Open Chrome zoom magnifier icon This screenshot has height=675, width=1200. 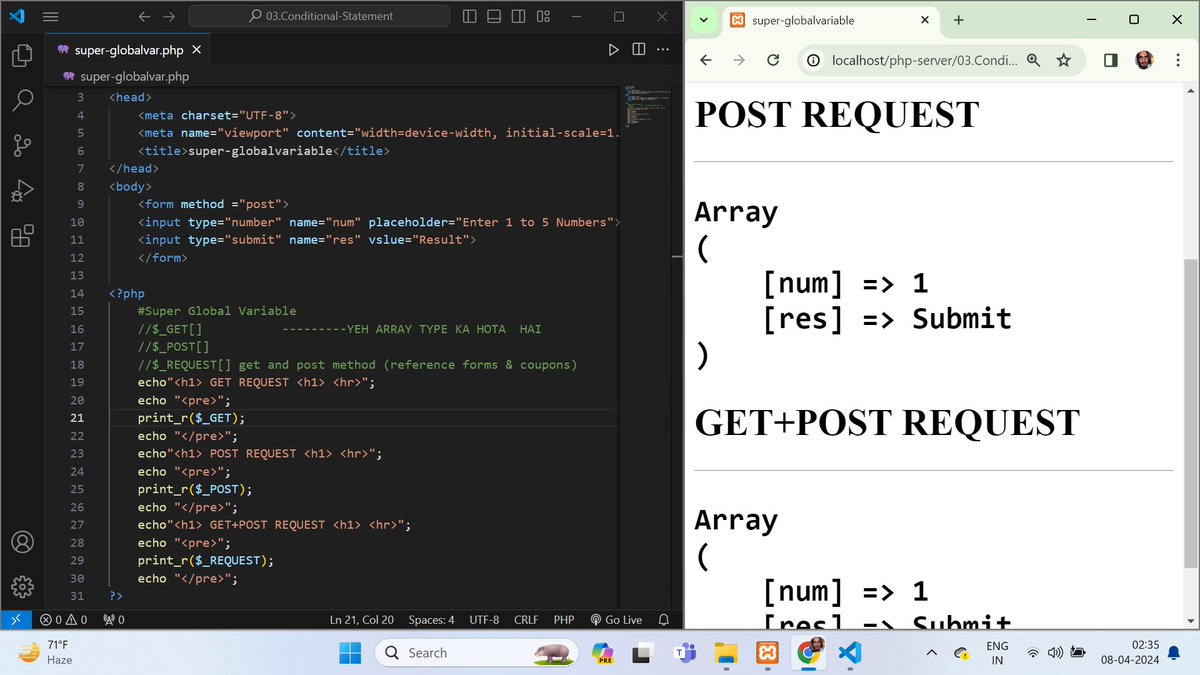(1034, 60)
